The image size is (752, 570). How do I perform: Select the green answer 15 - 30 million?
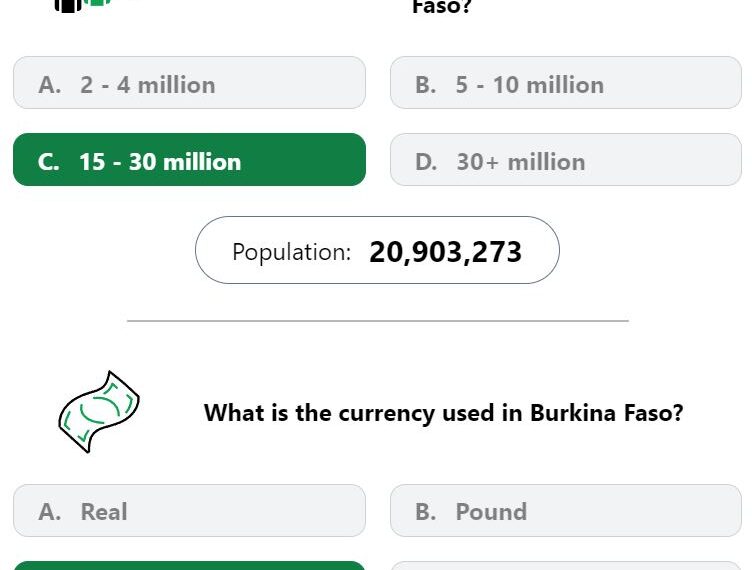coord(189,160)
